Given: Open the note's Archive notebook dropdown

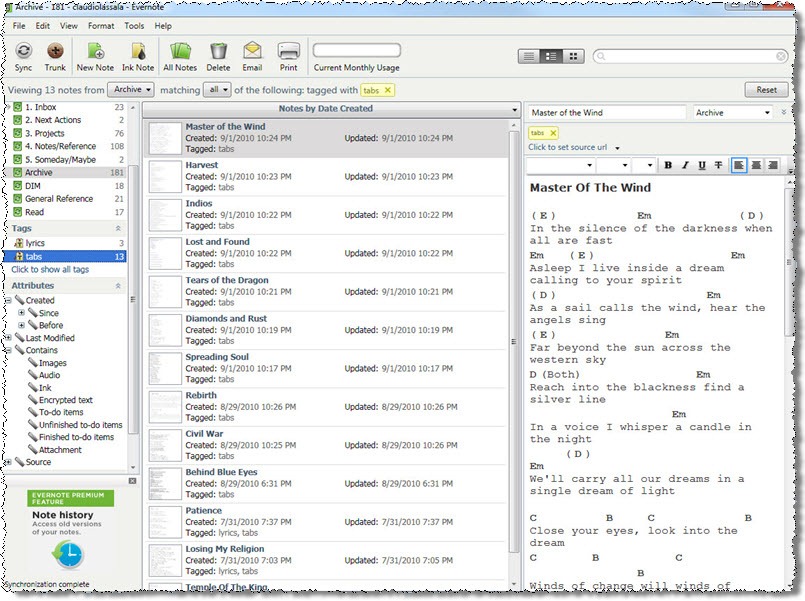Looking at the screenshot, I should [733, 112].
